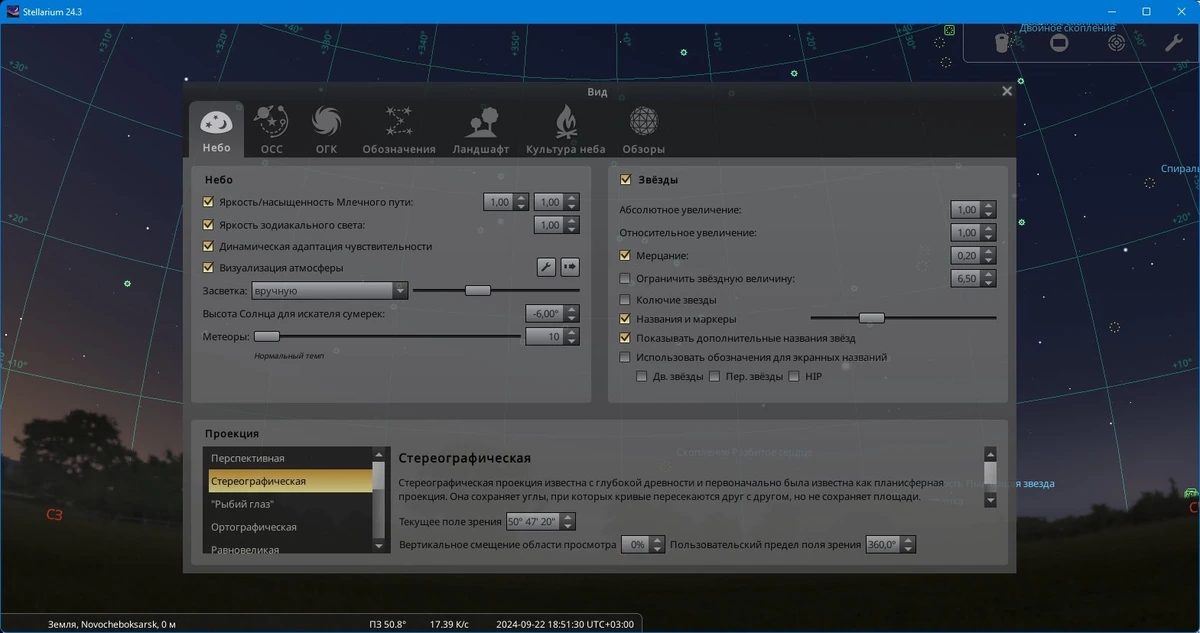Click the red СЗ compass label

tap(54, 515)
